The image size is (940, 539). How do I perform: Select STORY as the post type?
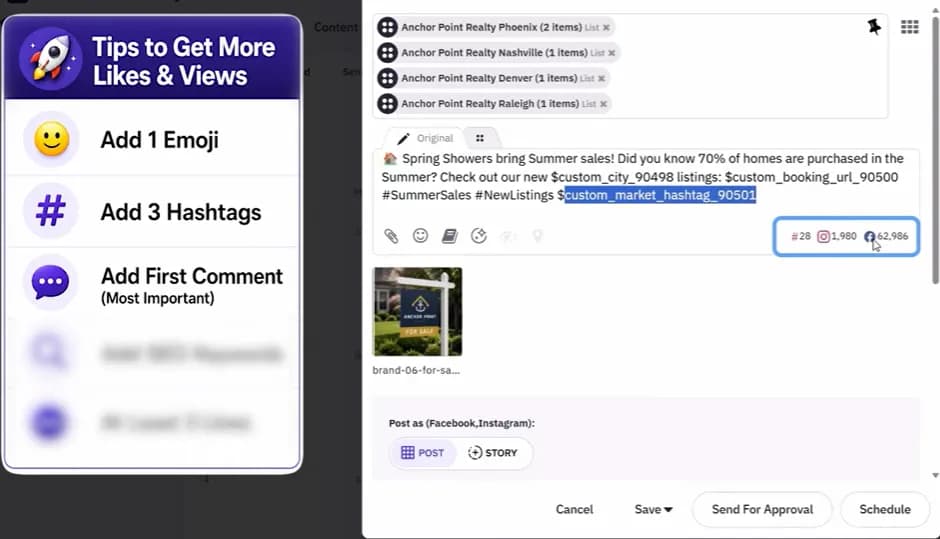point(493,453)
